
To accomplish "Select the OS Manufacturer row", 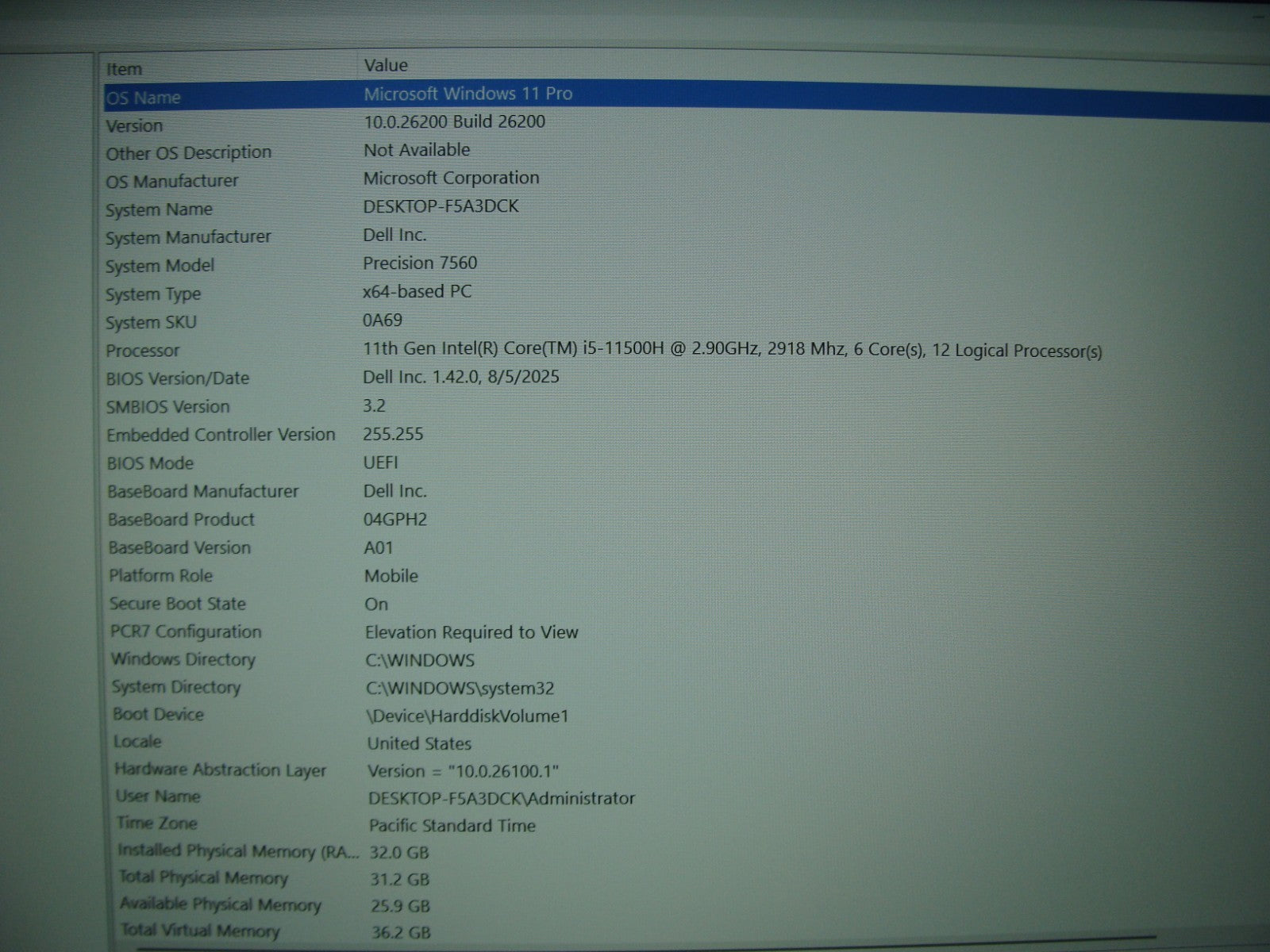I will (x=172, y=181).
